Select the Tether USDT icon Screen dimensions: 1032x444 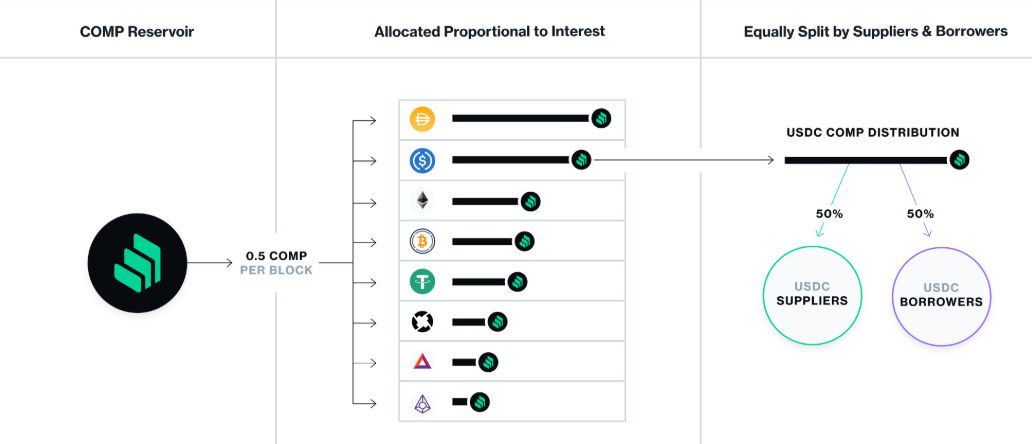(x=422, y=282)
